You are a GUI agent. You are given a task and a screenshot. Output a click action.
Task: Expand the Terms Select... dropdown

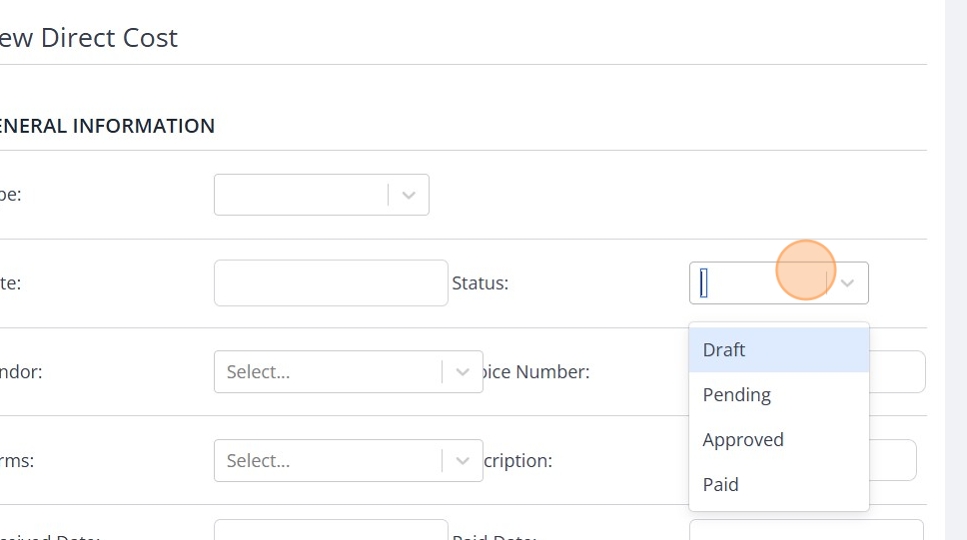tap(348, 460)
